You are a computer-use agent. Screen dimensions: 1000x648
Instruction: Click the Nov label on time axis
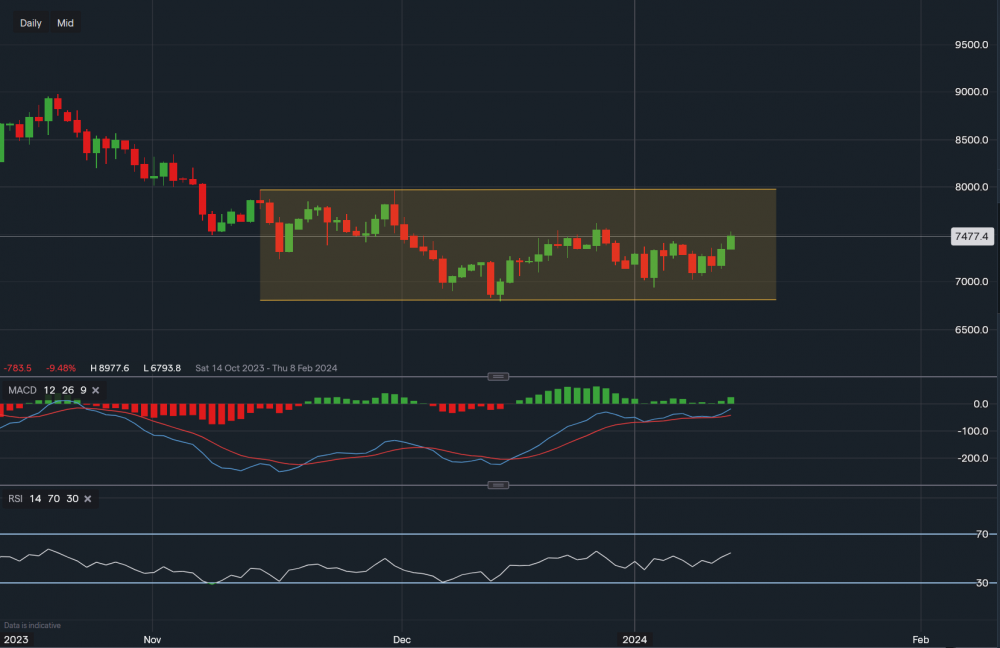(152, 638)
